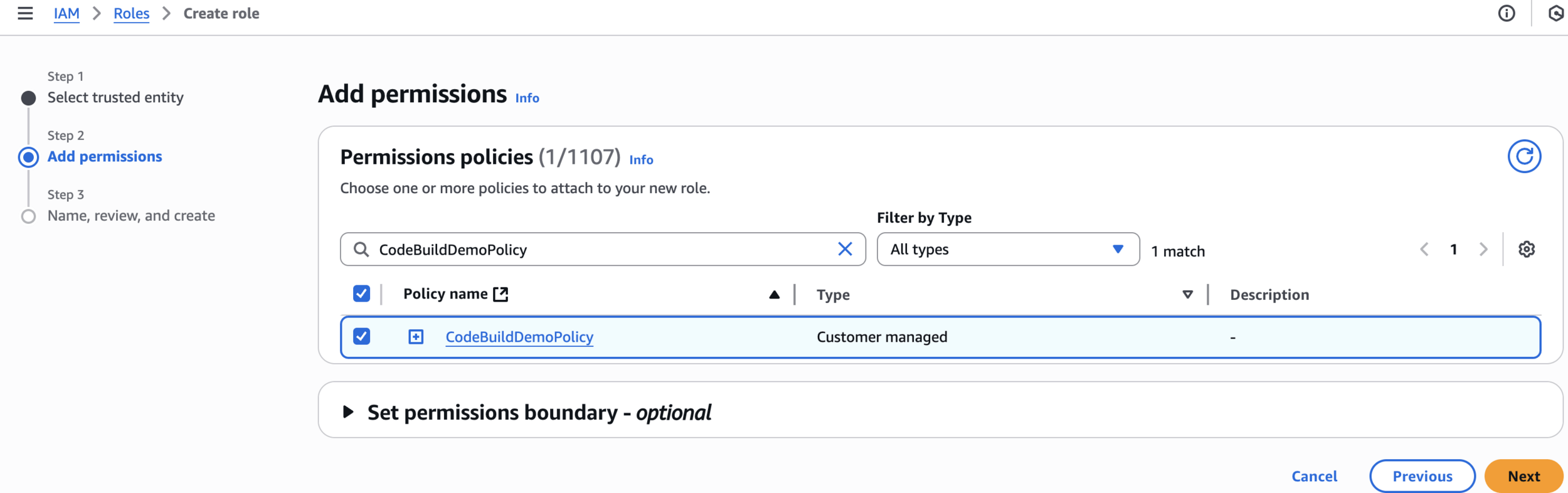Screen dimensions: 1568x493
Task: Uncheck the CodeBuildDemoPolicy row checkbox
Action: pos(361,336)
